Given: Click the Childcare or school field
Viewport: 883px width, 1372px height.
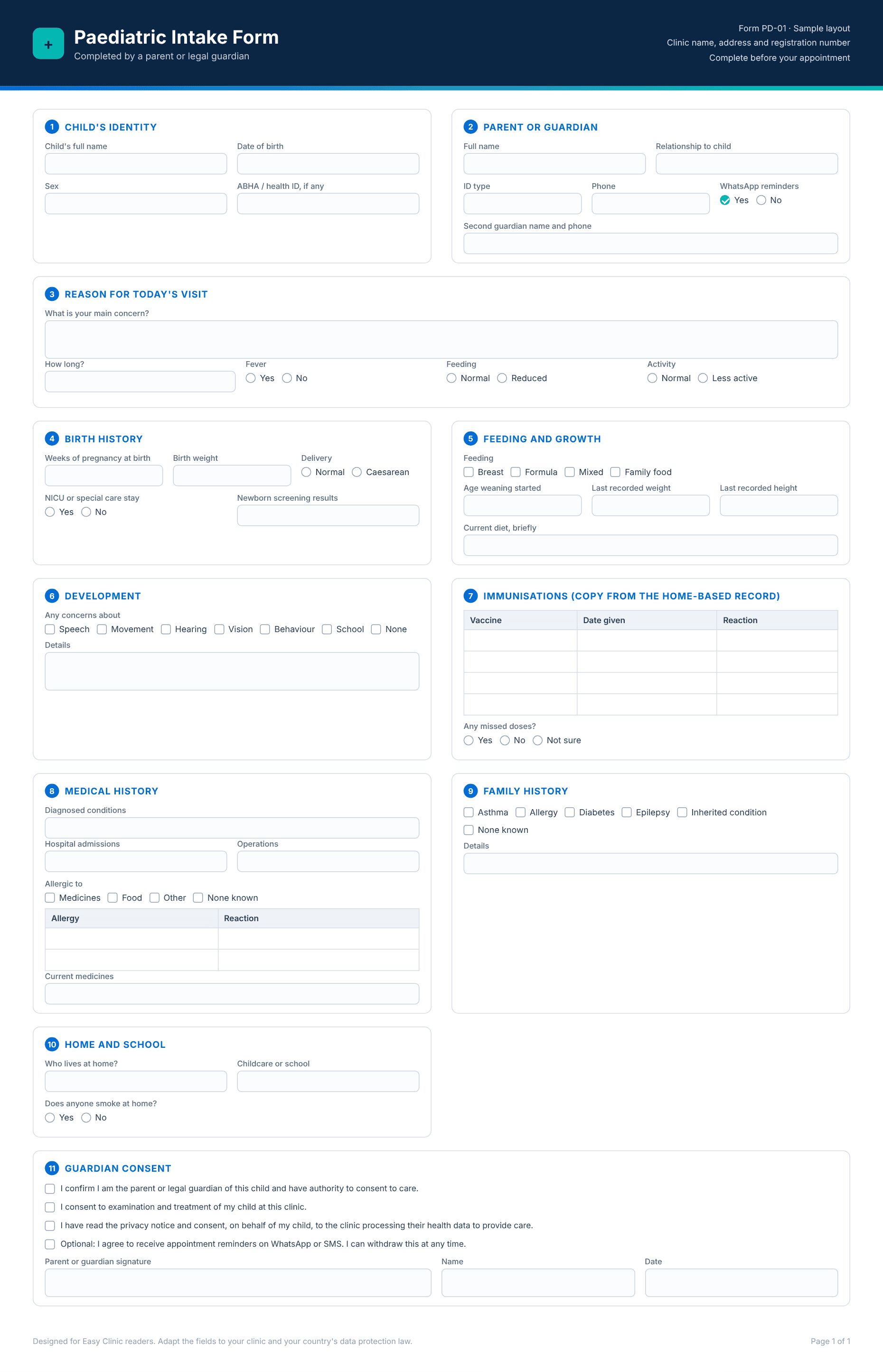Looking at the screenshot, I should point(328,1082).
